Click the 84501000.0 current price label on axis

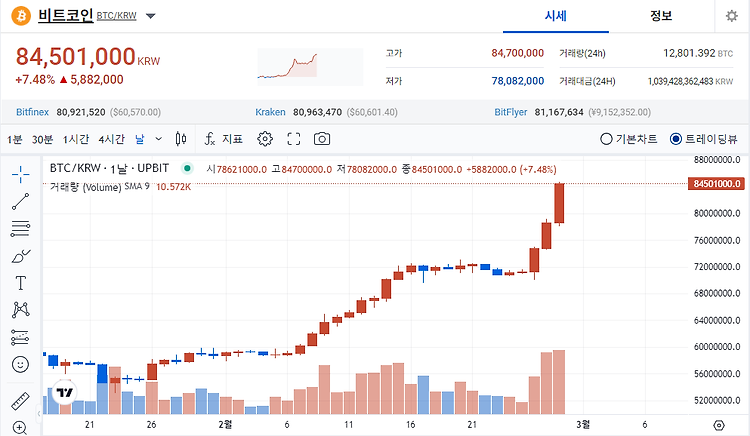coord(717,184)
